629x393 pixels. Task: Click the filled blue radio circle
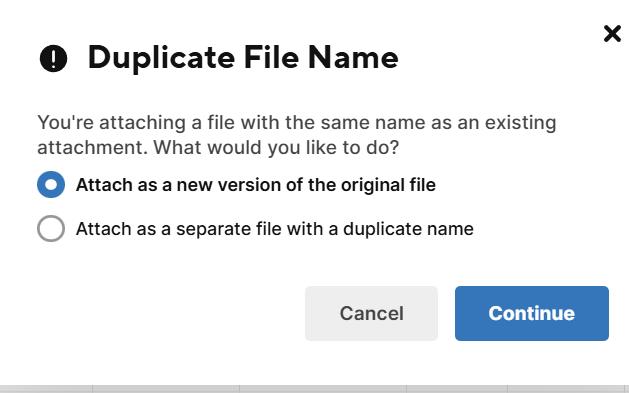pos(51,184)
